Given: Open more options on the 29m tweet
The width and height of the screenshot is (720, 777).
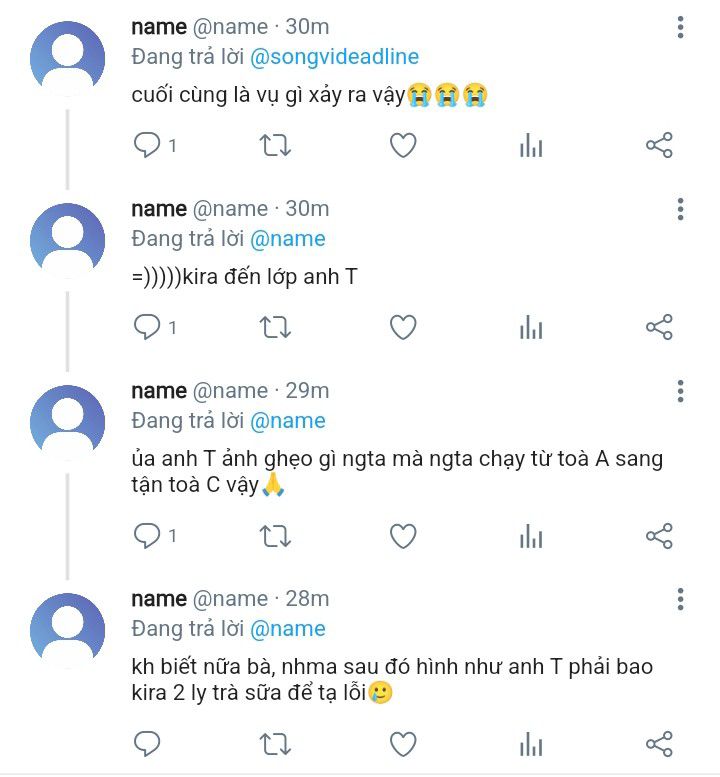Looking at the screenshot, I should (680, 391).
